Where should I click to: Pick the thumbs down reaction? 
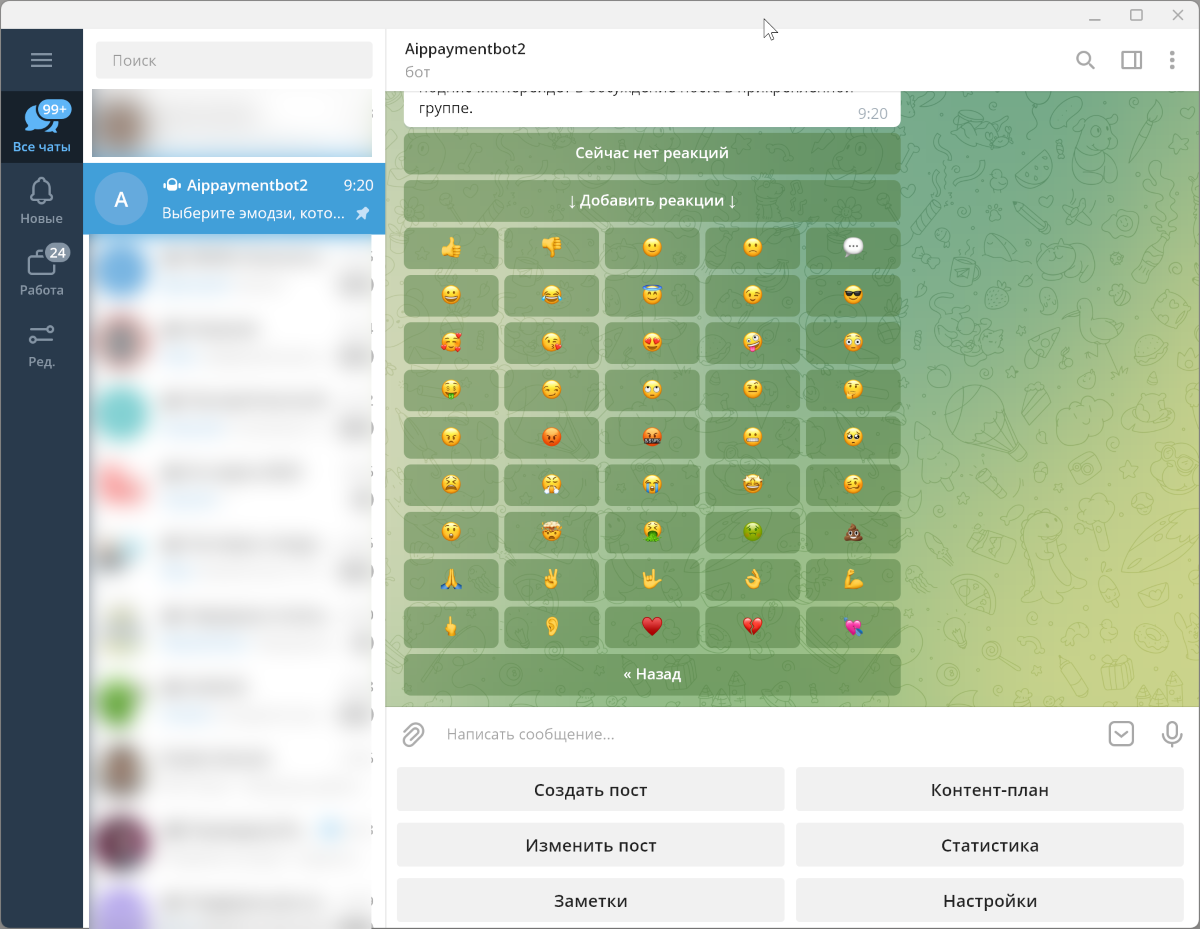(552, 248)
